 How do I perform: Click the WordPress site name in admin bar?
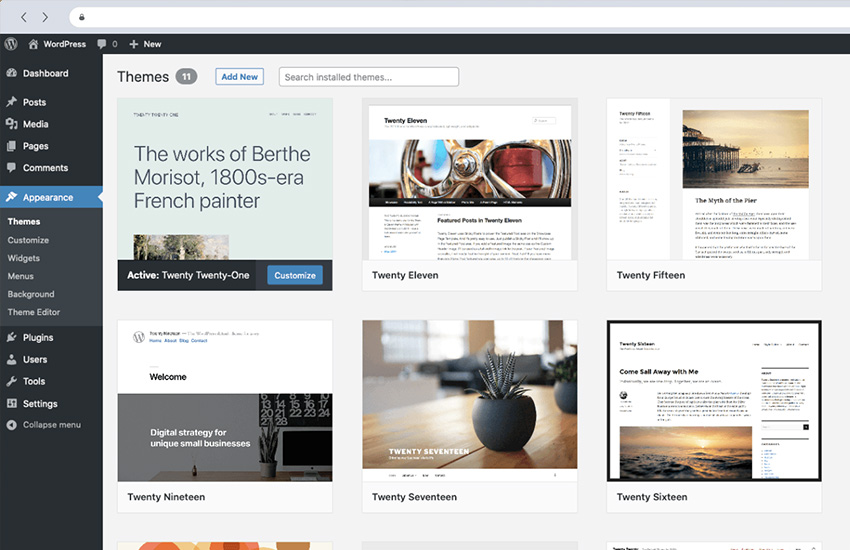point(65,44)
